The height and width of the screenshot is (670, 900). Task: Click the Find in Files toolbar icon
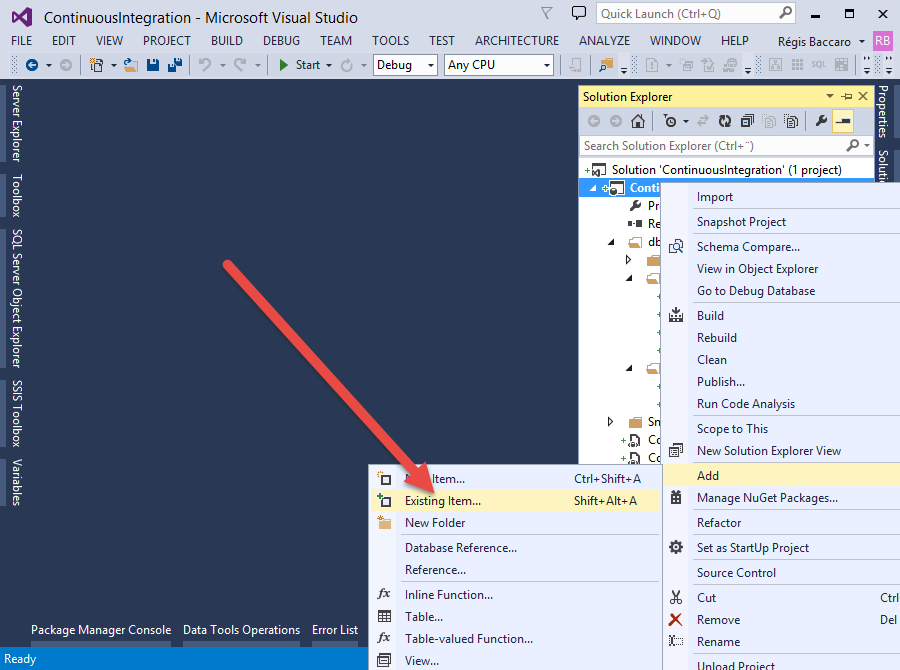606,65
